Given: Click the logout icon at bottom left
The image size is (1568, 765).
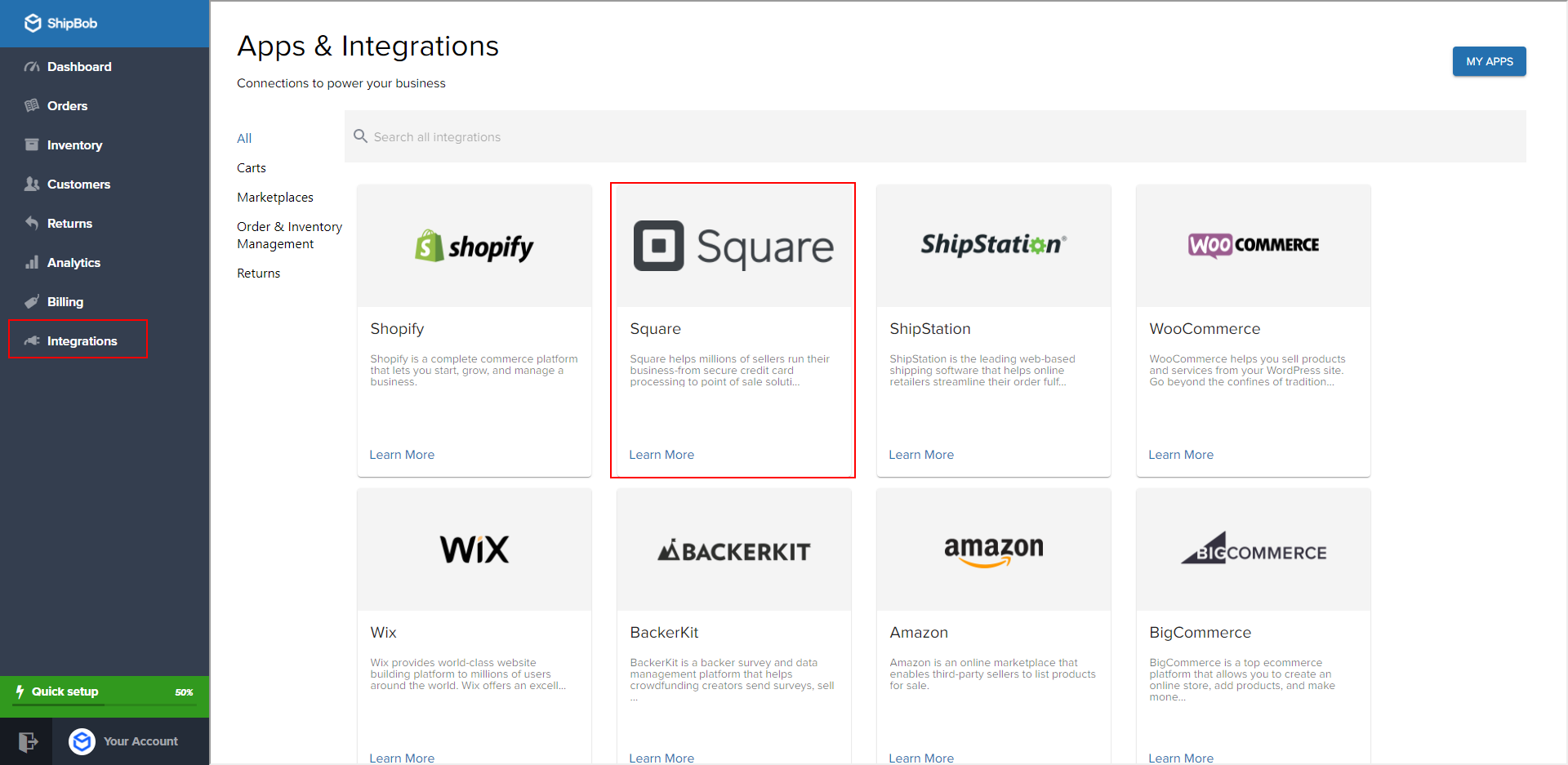Looking at the screenshot, I should pos(27,741).
